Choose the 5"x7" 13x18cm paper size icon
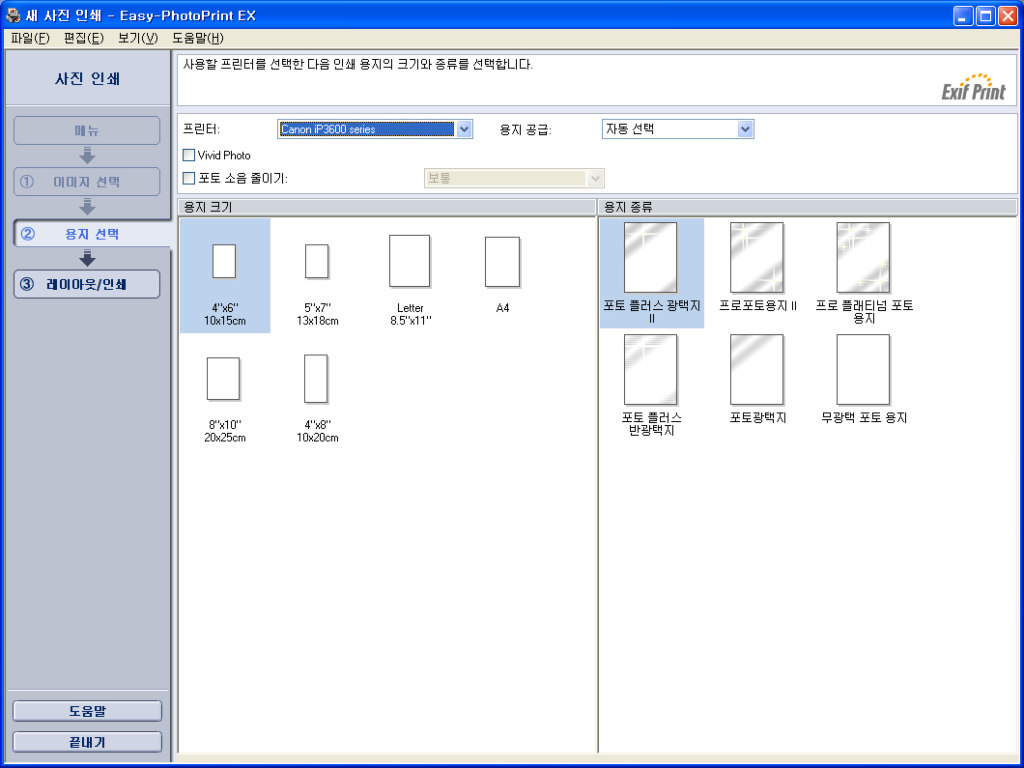Screen dimensions: 1024x768 (x=317, y=261)
